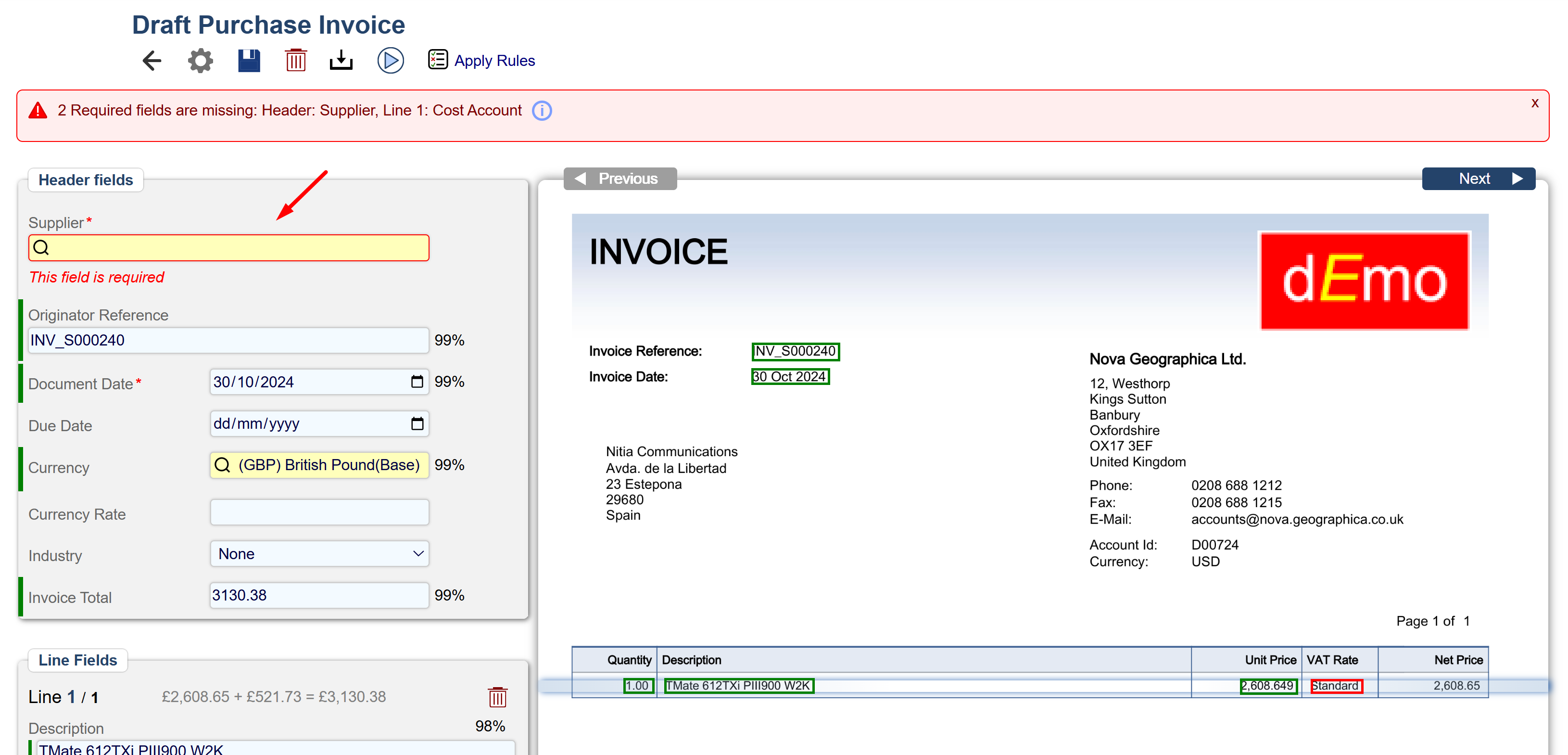Click the download icon
Viewport: 1568px width, 755px height.
(x=341, y=60)
